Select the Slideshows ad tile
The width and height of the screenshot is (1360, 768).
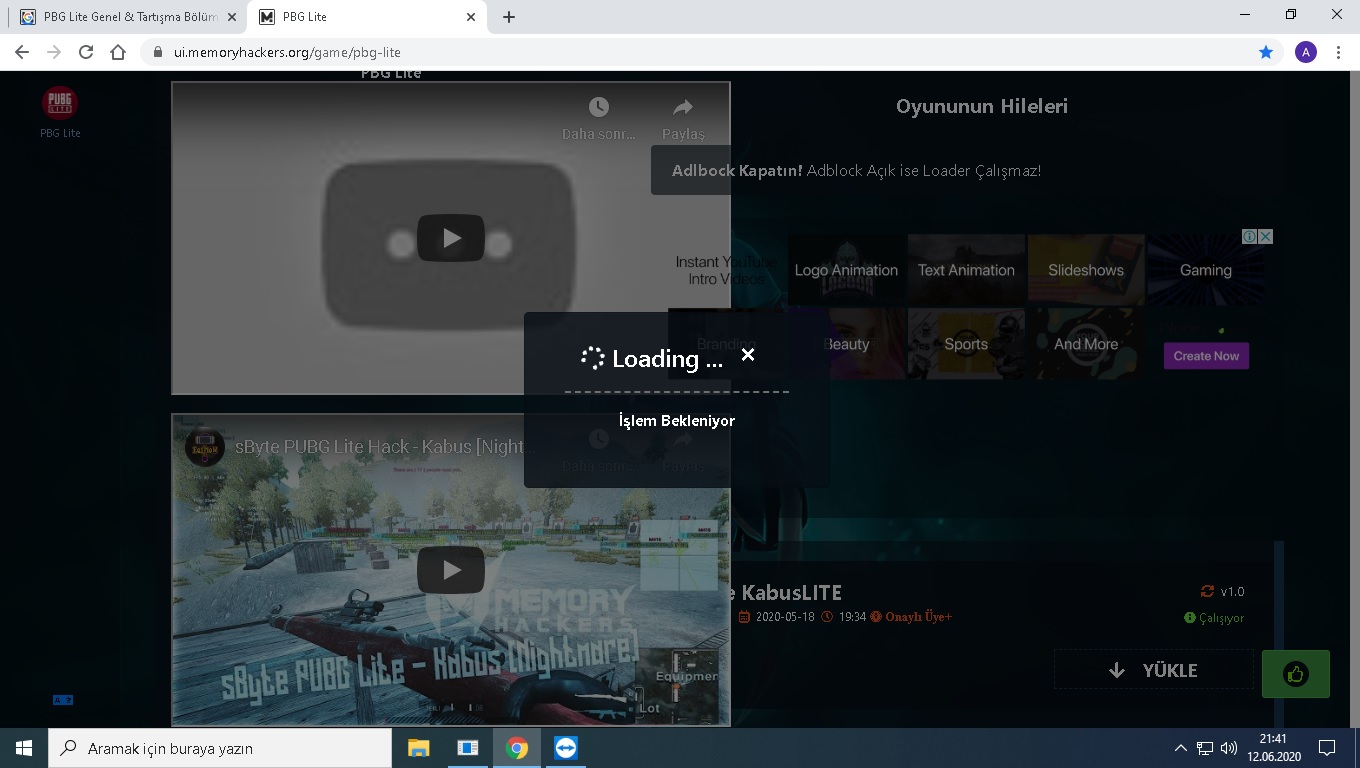[1086, 270]
